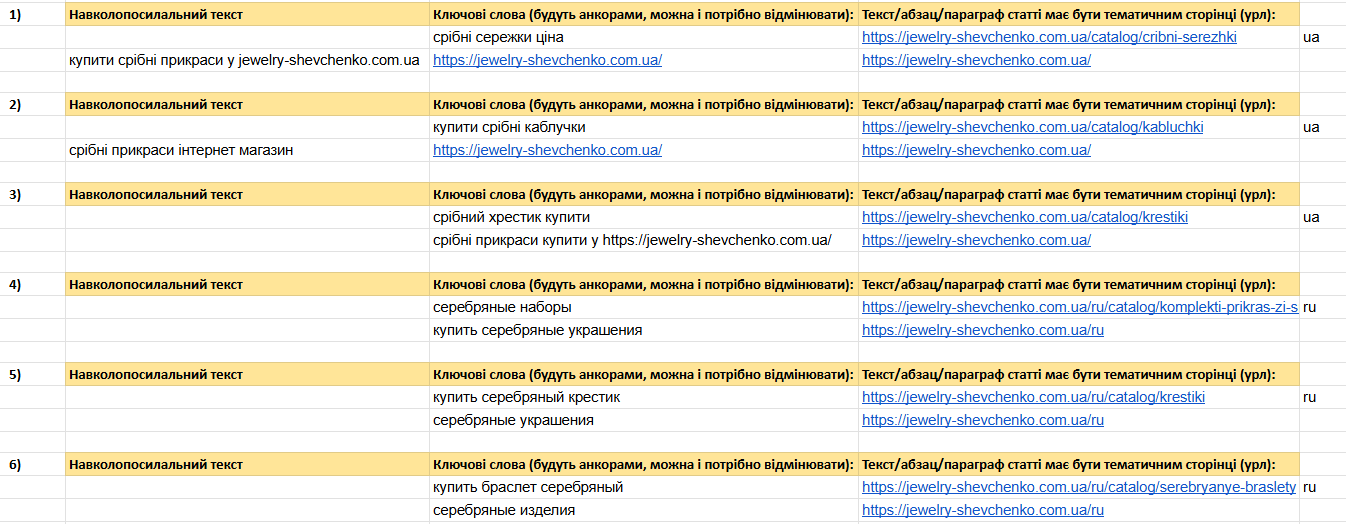
Task: Click the 'Навколопосилальний текст' header in block 1
Action: pos(155,14)
